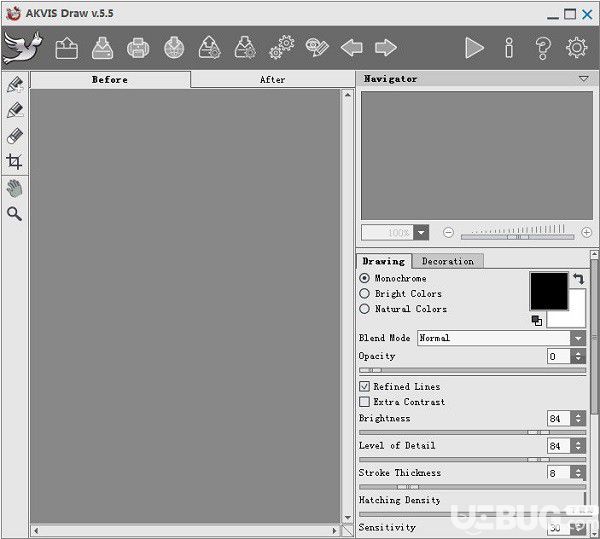Screen dimensions: 600x539
Task: Adjust the Stroke Thickness stepper arrows
Action: pyautogui.click(x=578, y=473)
